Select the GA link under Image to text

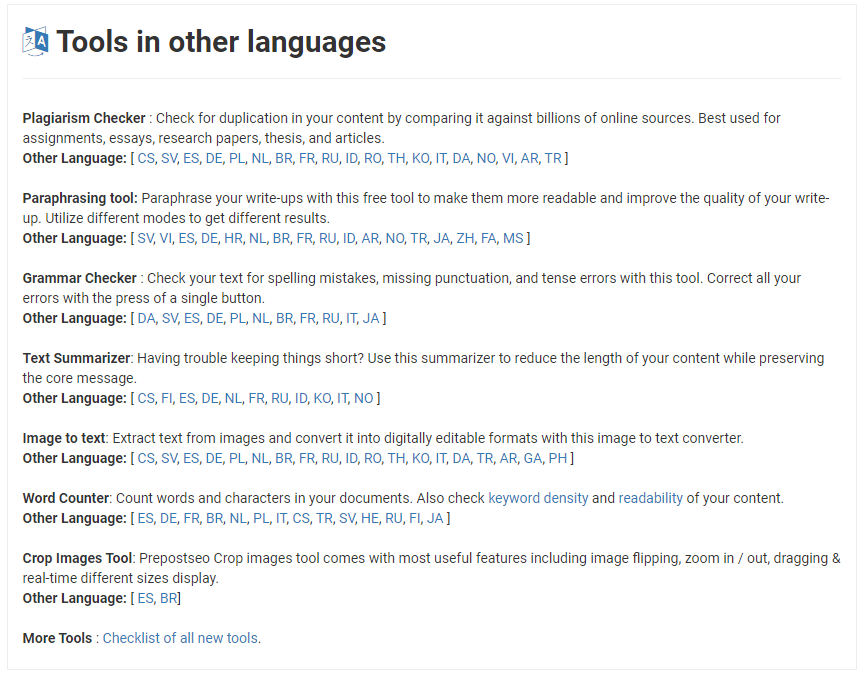tap(532, 458)
